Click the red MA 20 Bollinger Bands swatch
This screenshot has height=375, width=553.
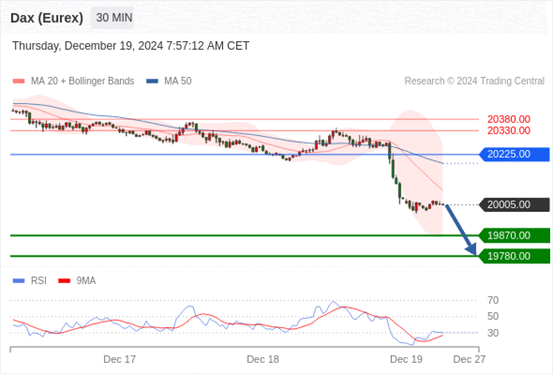(19, 81)
